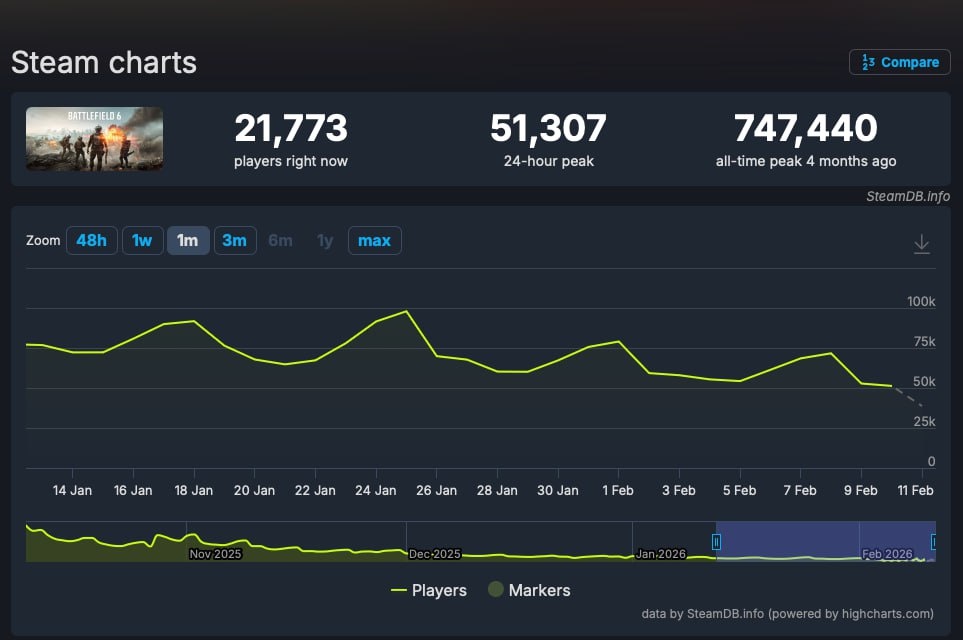Click the 9 Feb axis label
This screenshot has width=963, height=640.
point(860,490)
